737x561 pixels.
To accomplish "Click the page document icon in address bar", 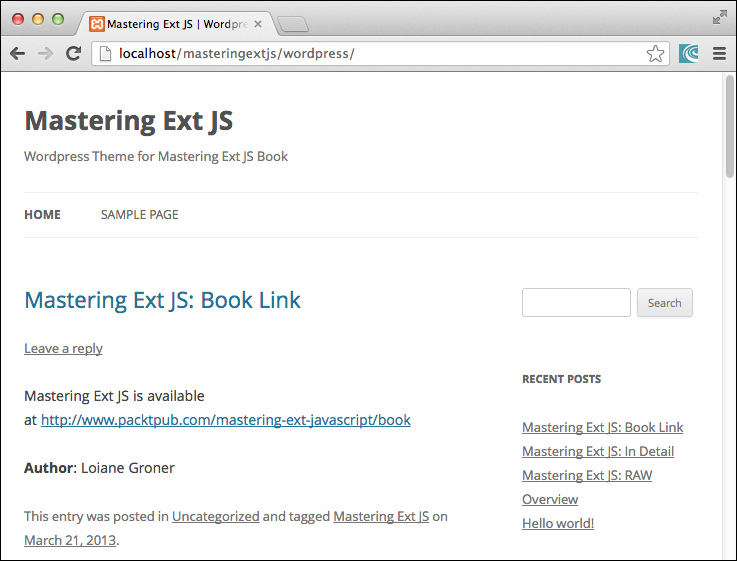I will click(x=106, y=54).
